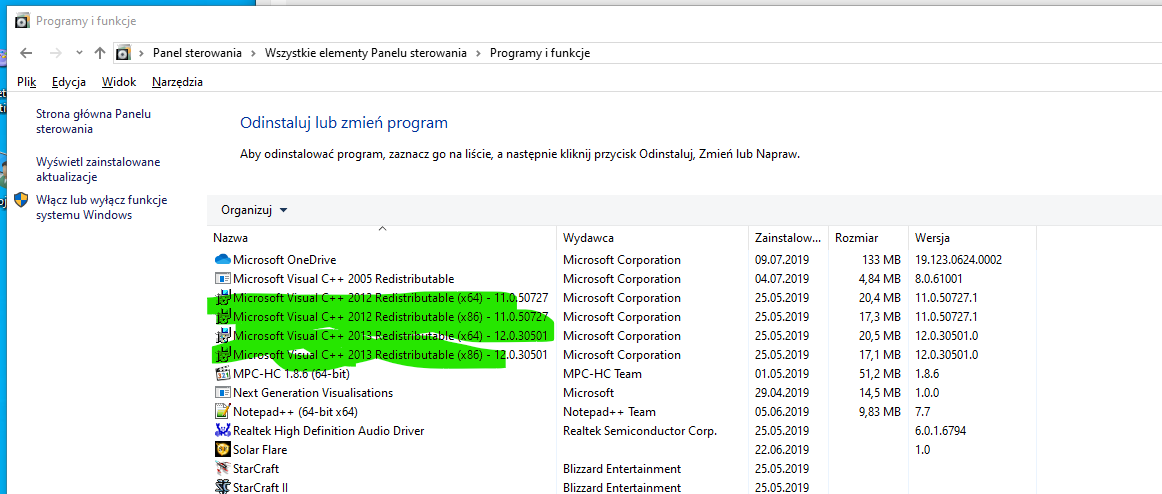Image resolution: width=1162 pixels, height=494 pixels.
Task: Click Wszystkie elementy Panelu sterowania breadcrumb
Action: (x=365, y=53)
